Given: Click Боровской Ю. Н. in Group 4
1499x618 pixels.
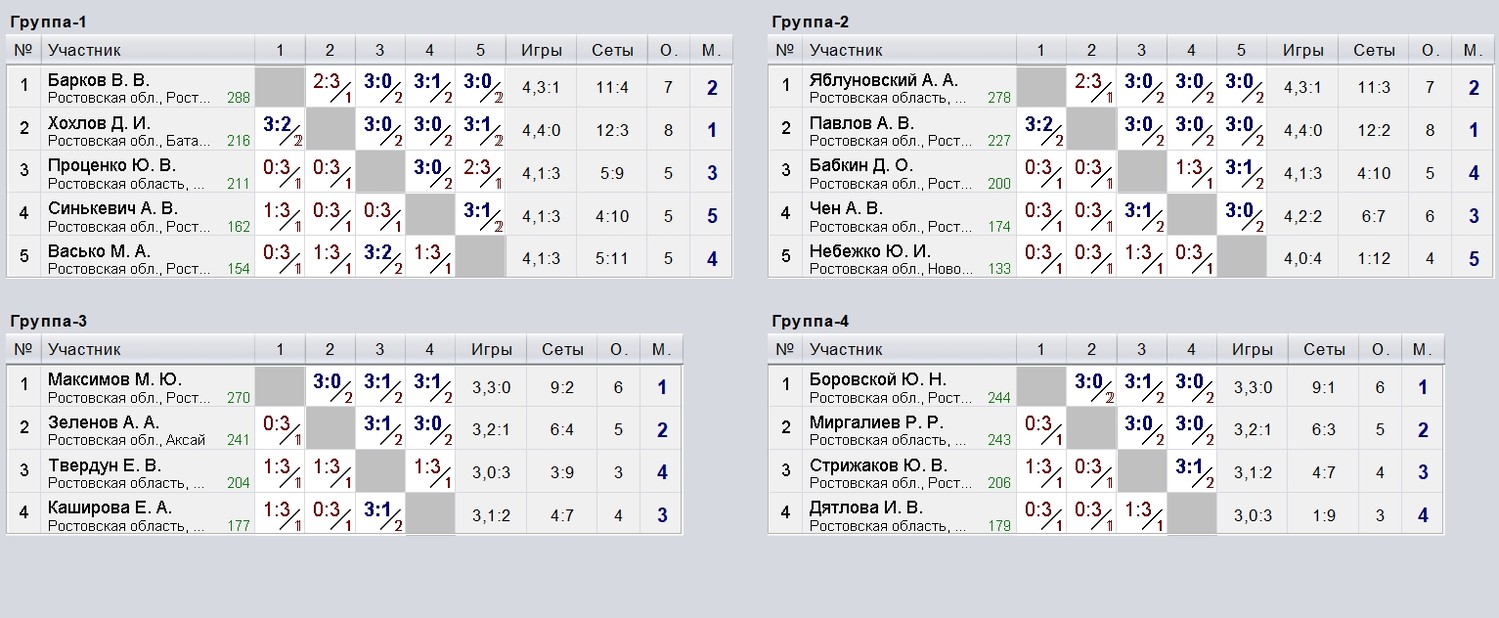Looking at the screenshot, I should click(x=878, y=380).
